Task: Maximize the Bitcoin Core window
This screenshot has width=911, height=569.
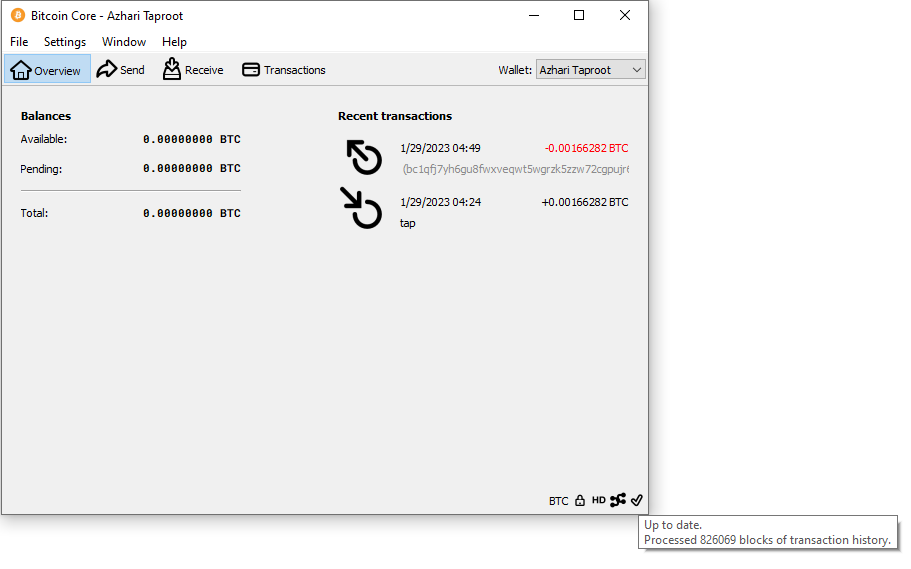Action: (579, 16)
